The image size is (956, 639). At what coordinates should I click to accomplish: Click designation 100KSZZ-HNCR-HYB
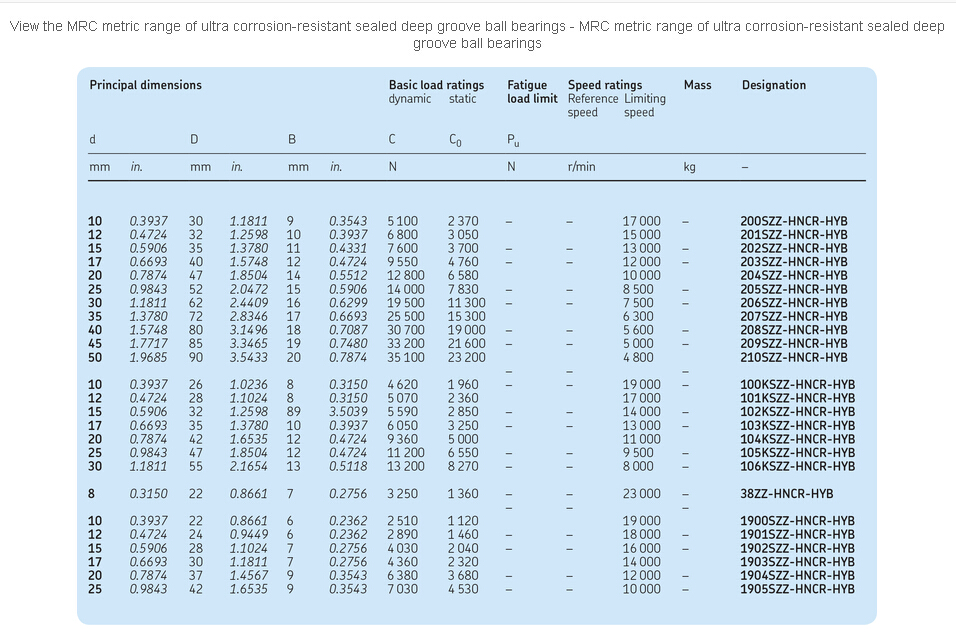(797, 385)
